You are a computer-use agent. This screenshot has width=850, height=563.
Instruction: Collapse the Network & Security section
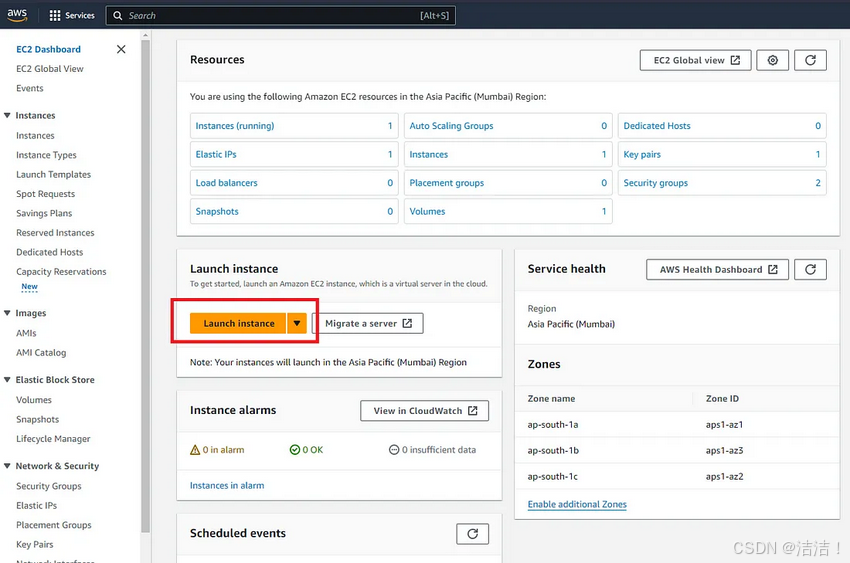pos(7,466)
